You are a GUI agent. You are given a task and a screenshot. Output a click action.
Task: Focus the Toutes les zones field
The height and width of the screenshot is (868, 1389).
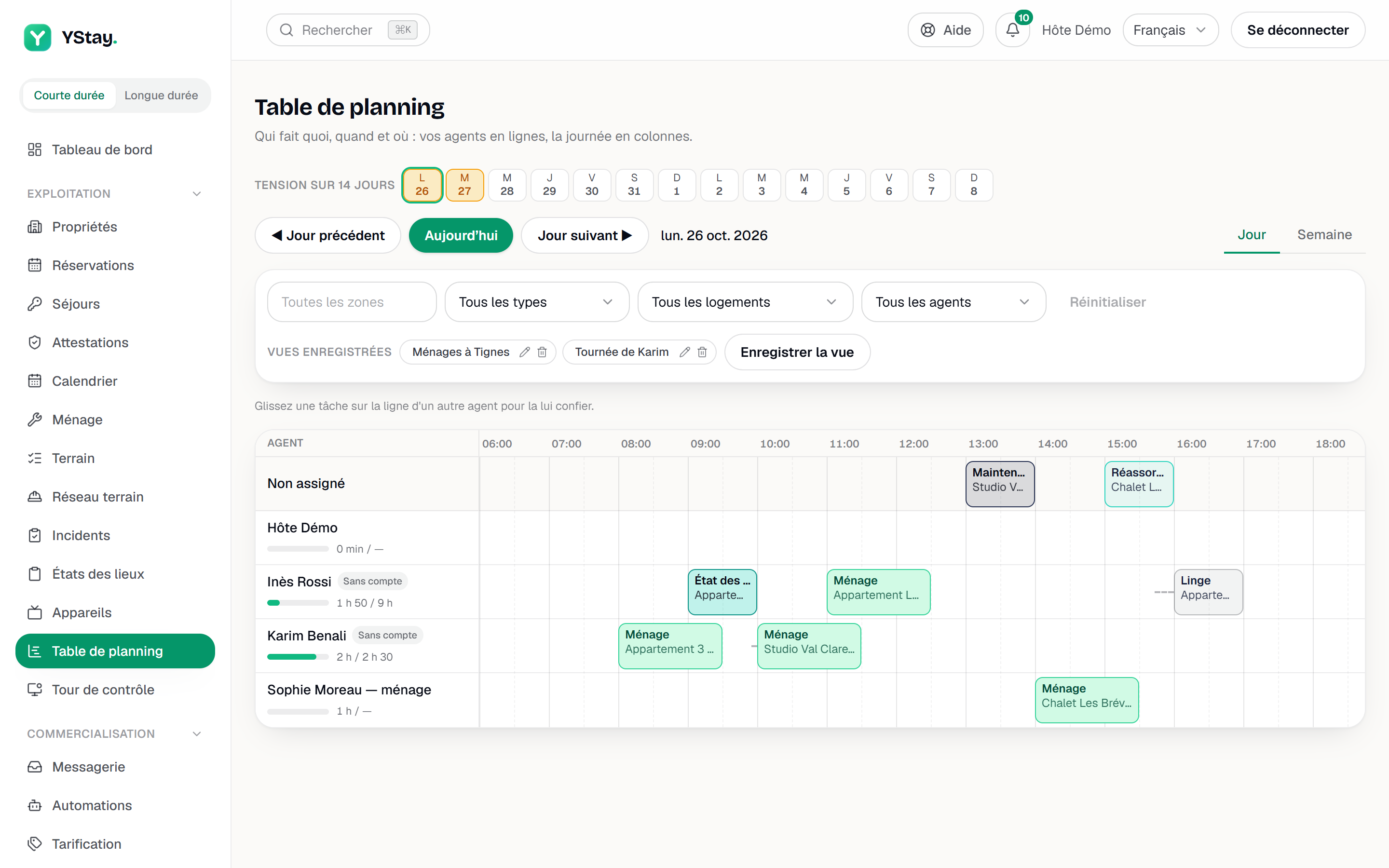coord(352,302)
